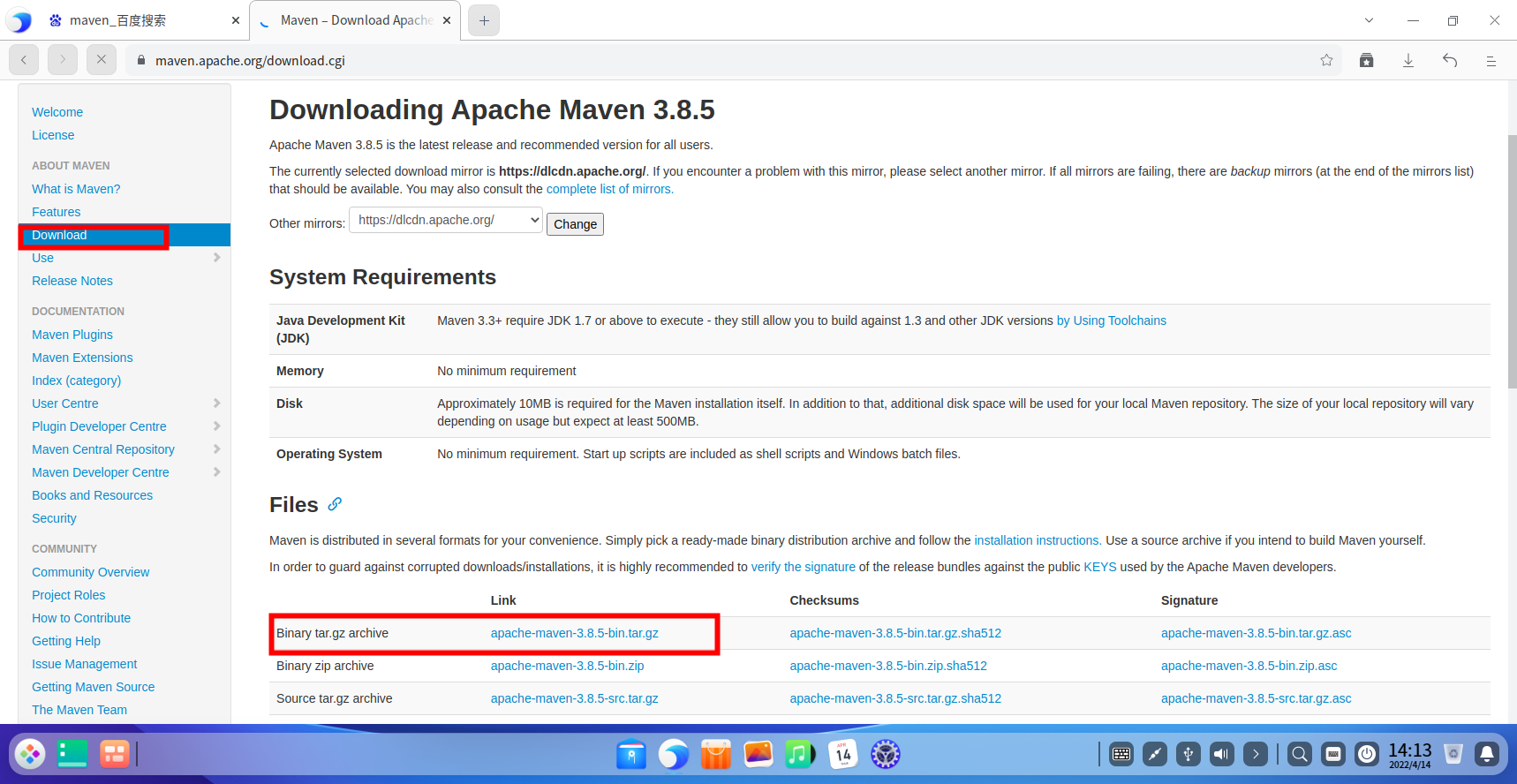Open the complete list of mirrors link
1517x784 pixels.
610,189
